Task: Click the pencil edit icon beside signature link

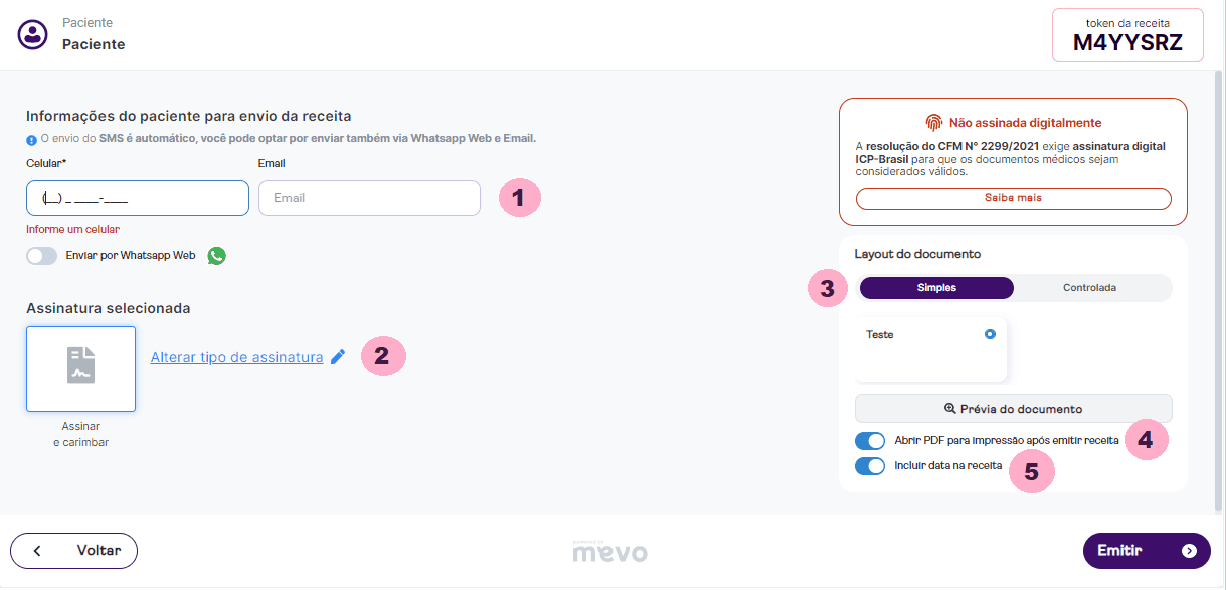Action: pyautogui.click(x=338, y=357)
